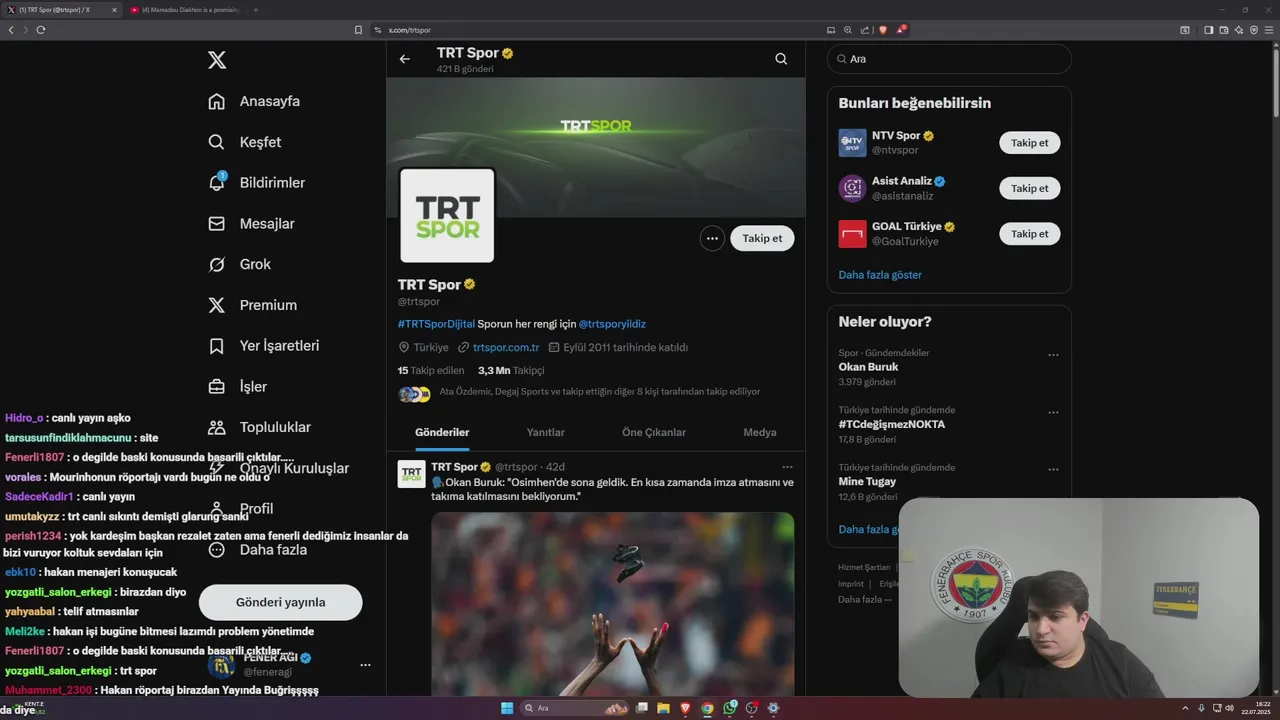Search within TRT Spor profile
Image resolution: width=1280 pixels, height=720 pixels.
pos(781,59)
